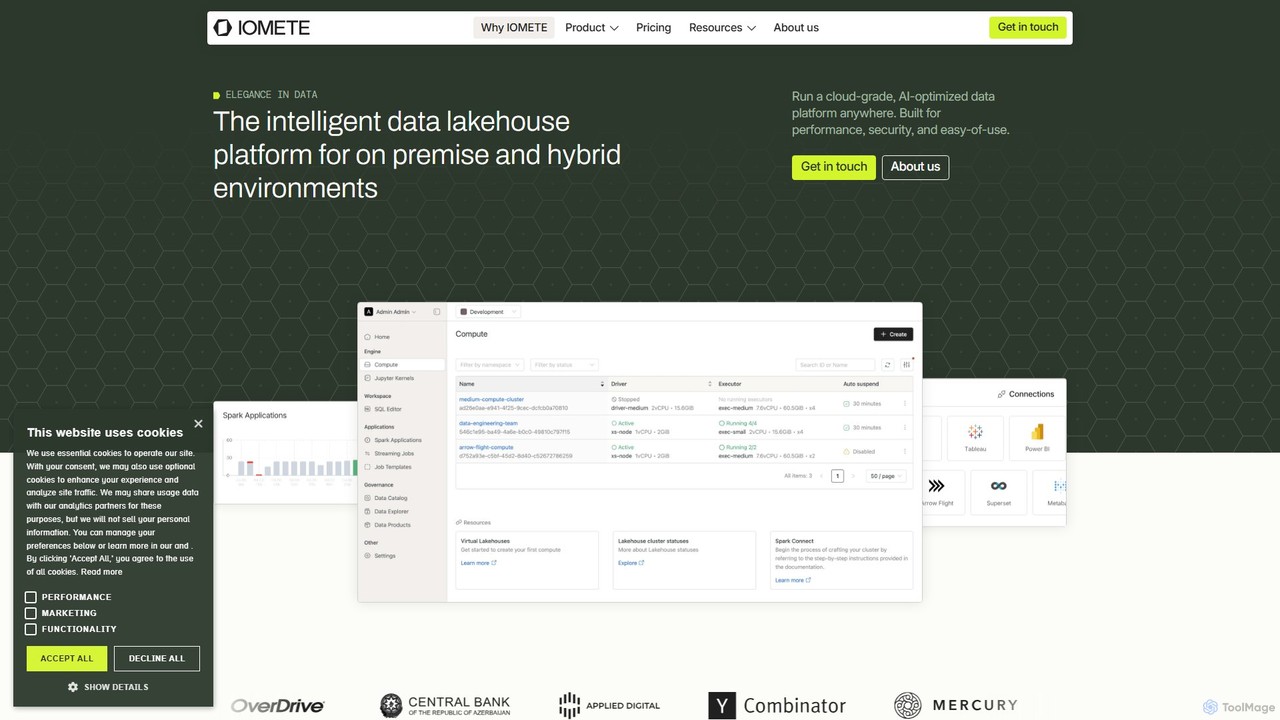Open row menu for medium-compute-cluster
This screenshot has width=1280, height=720.
coord(905,403)
